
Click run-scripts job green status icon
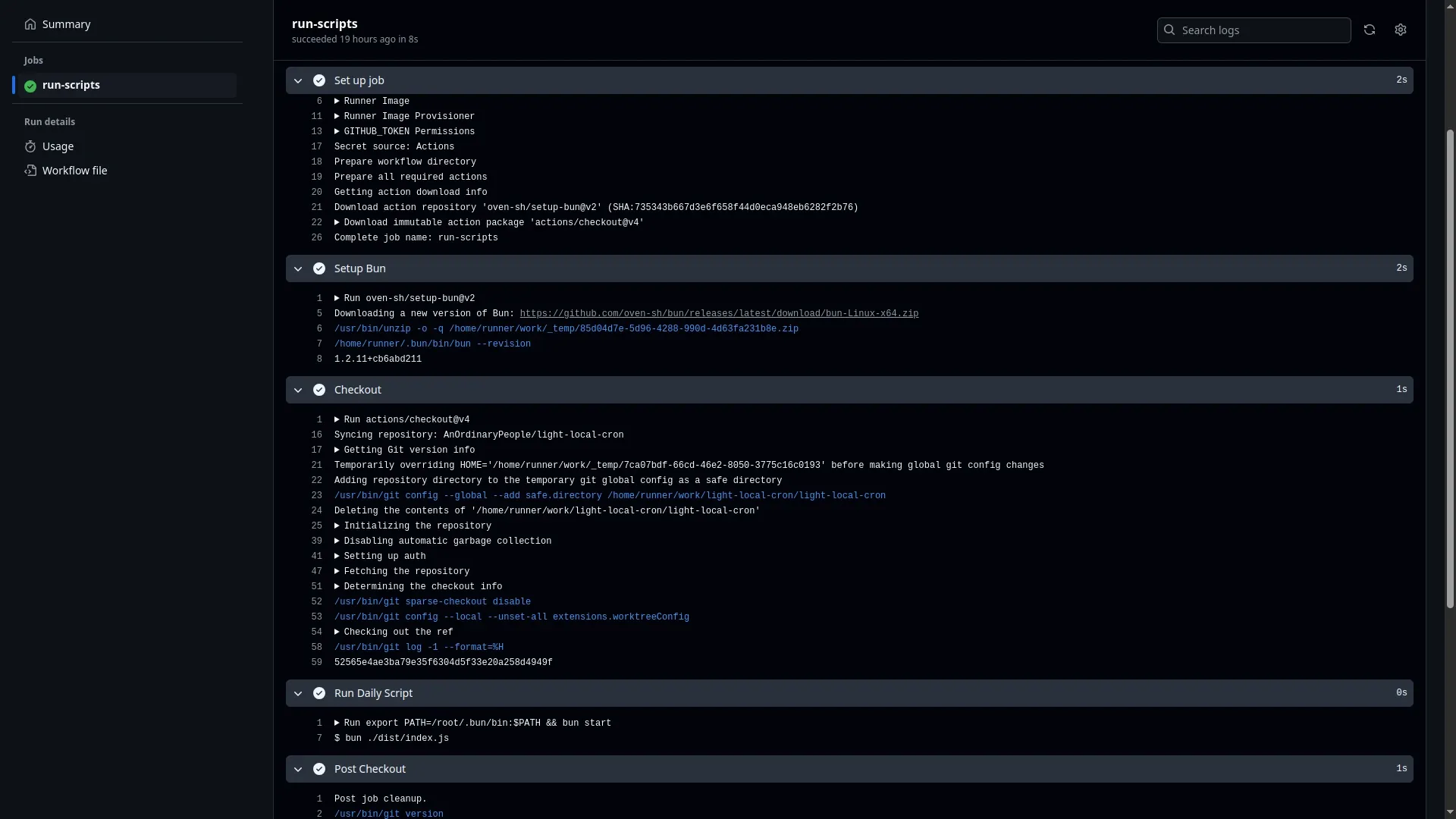tap(30, 86)
